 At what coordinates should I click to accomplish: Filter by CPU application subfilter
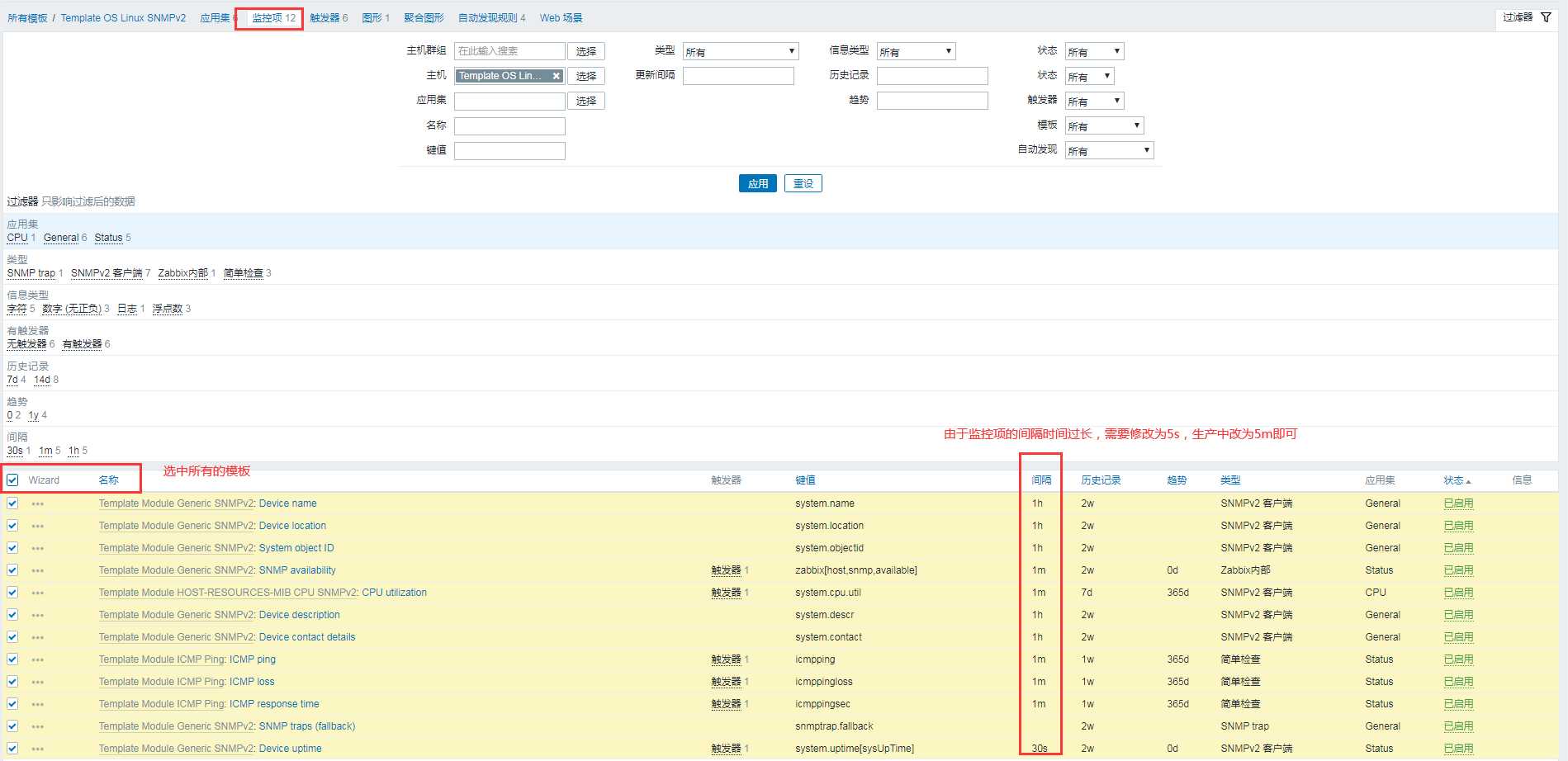[x=17, y=238]
